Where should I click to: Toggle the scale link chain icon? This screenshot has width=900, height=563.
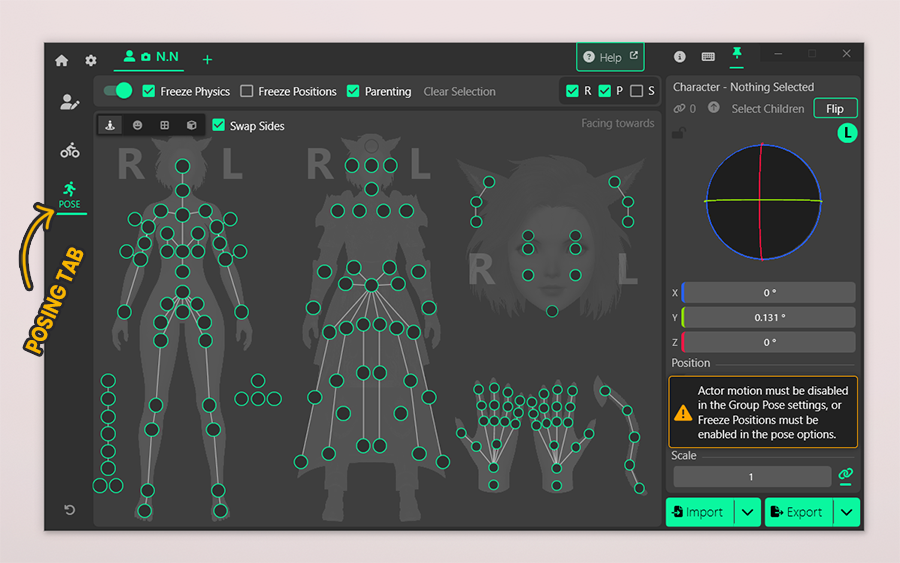pyautogui.click(x=846, y=476)
